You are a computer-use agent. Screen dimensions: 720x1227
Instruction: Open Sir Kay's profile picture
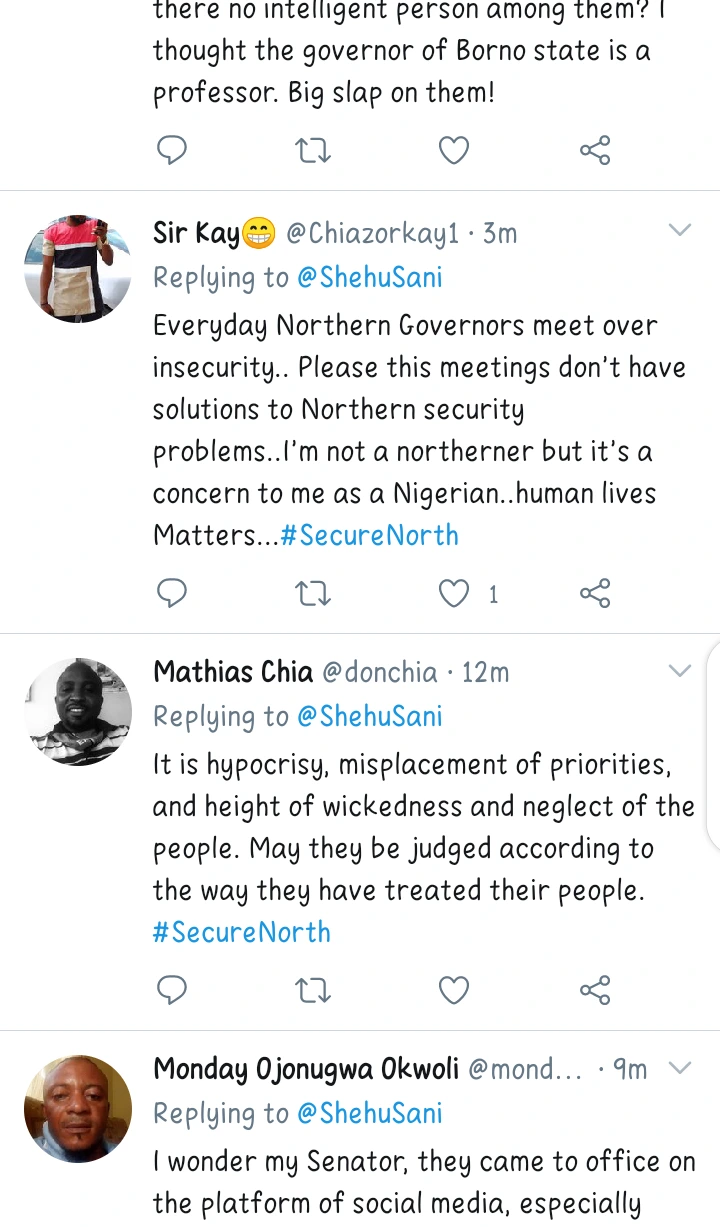pyautogui.click(x=78, y=268)
